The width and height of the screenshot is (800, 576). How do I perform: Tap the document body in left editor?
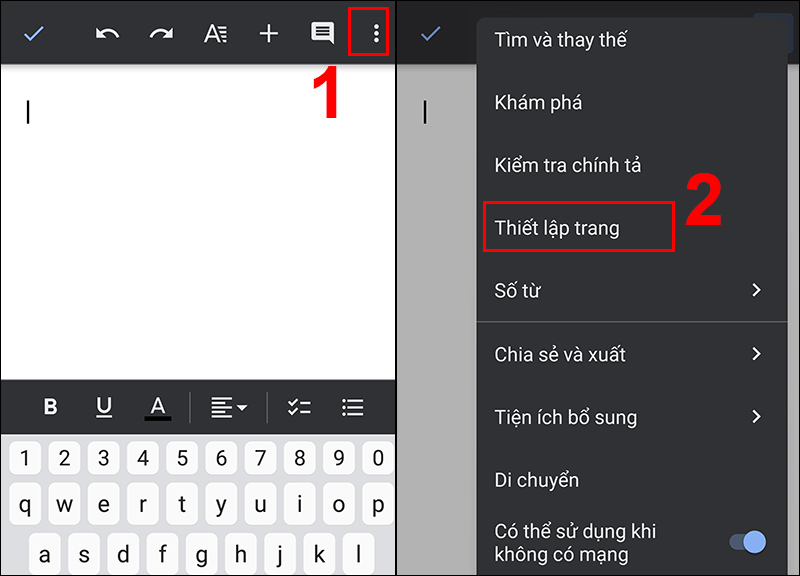click(x=198, y=222)
